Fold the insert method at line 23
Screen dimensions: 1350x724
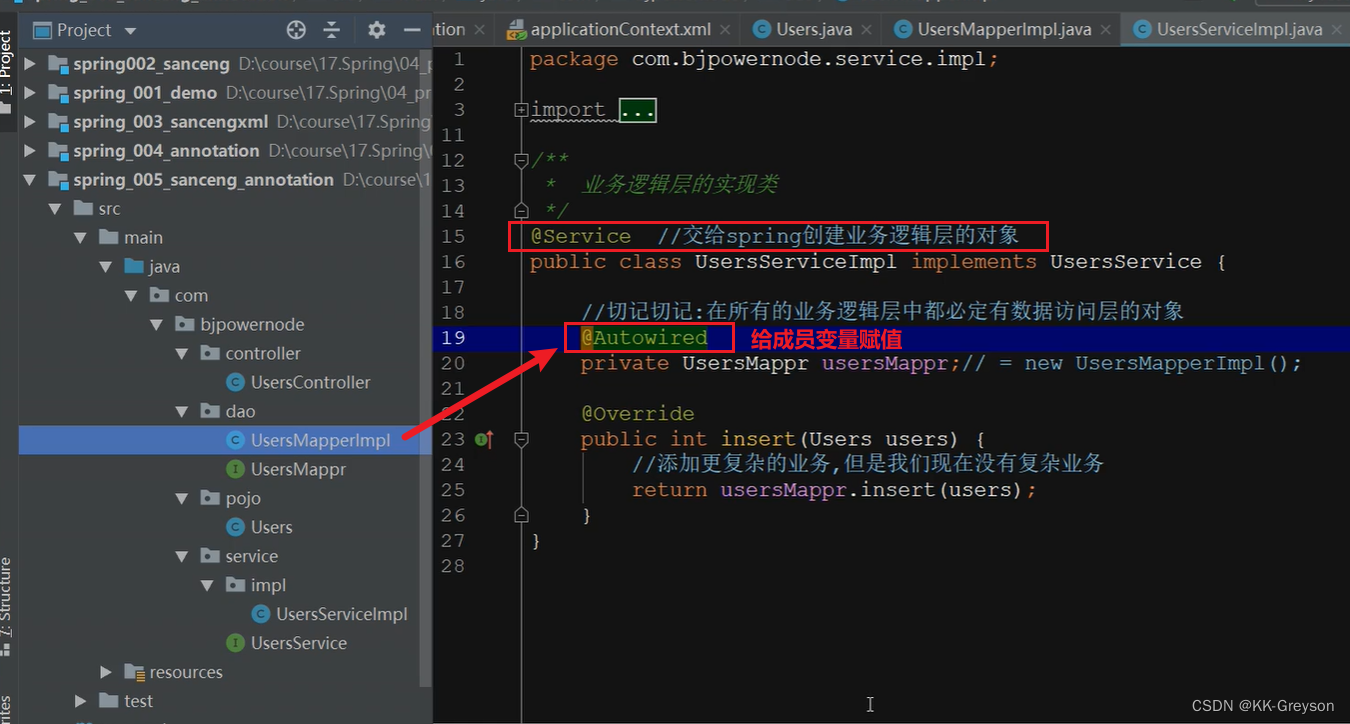(x=521, y=439)
